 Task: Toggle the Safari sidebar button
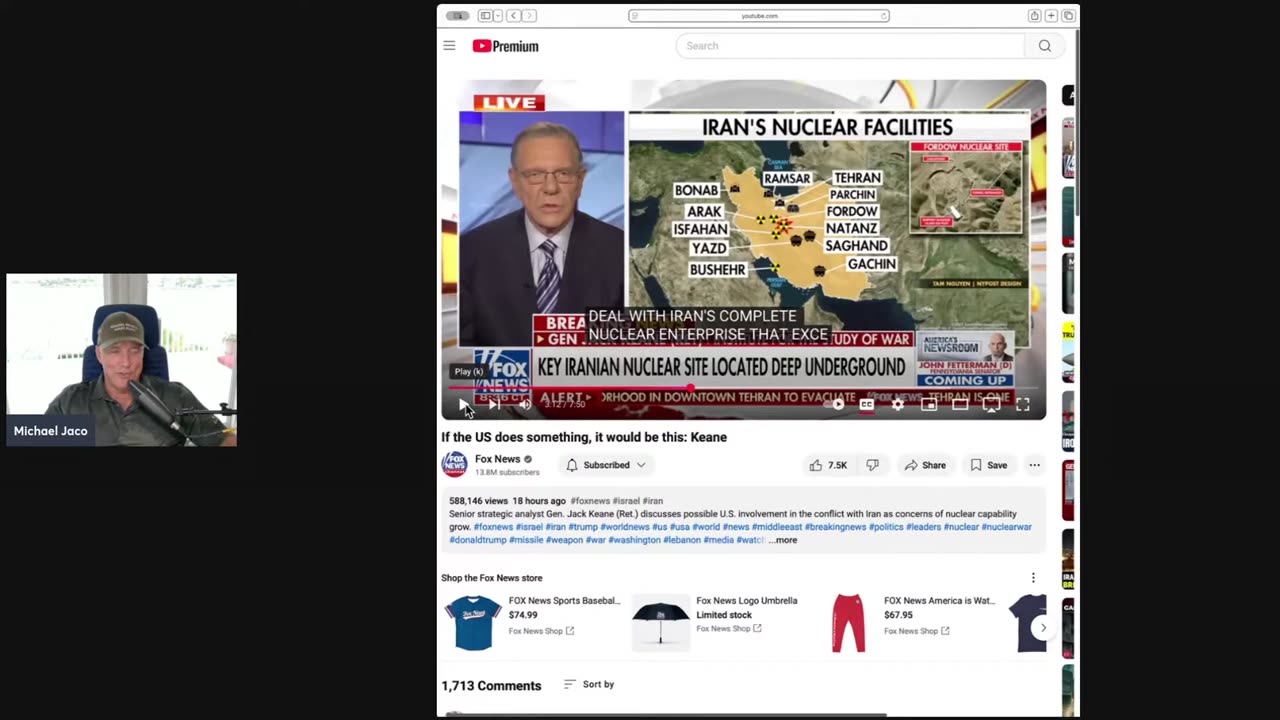(485, 16)
